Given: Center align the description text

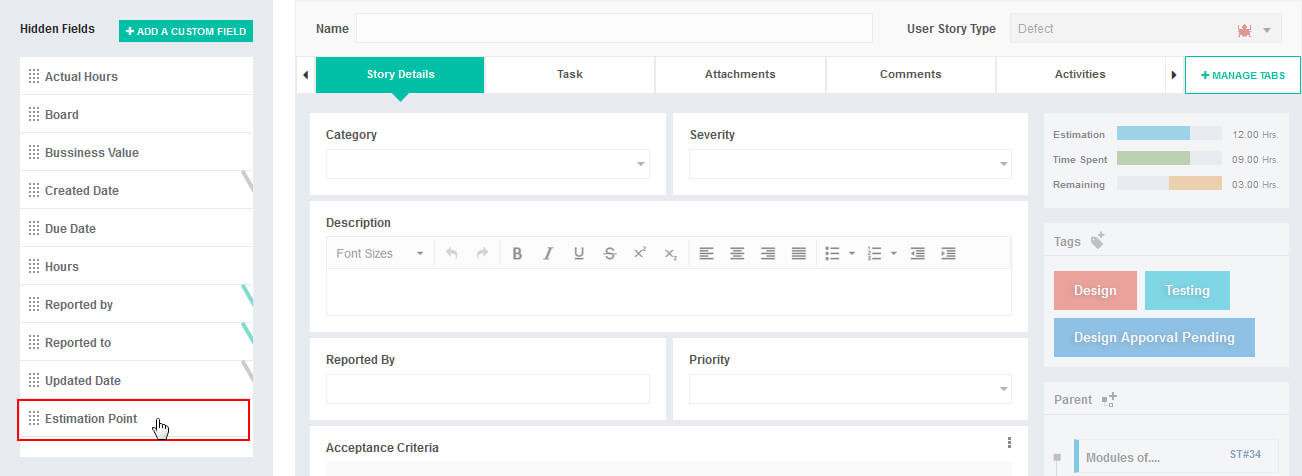Looking at the screenshot, I should [x=737, y=254].
